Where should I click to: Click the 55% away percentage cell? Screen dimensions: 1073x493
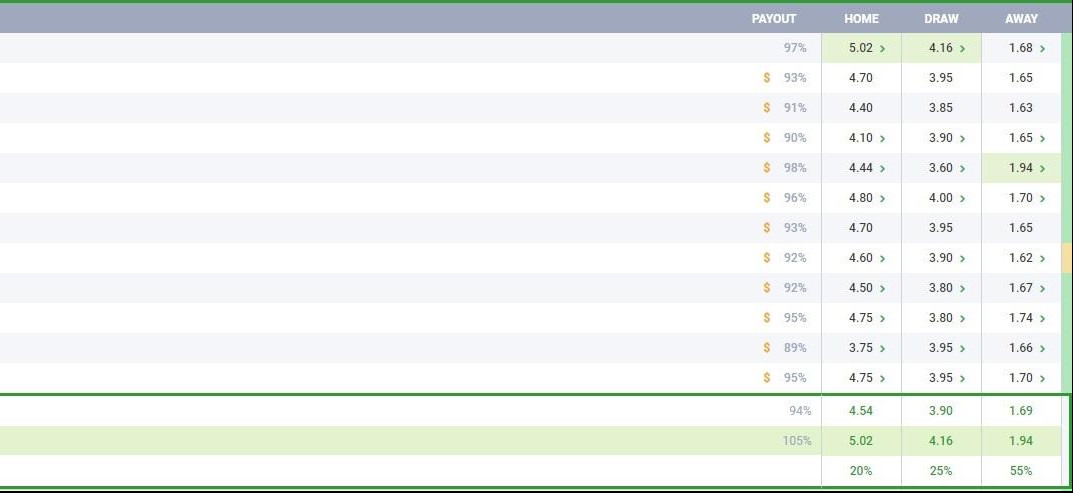pos(1021,470)
